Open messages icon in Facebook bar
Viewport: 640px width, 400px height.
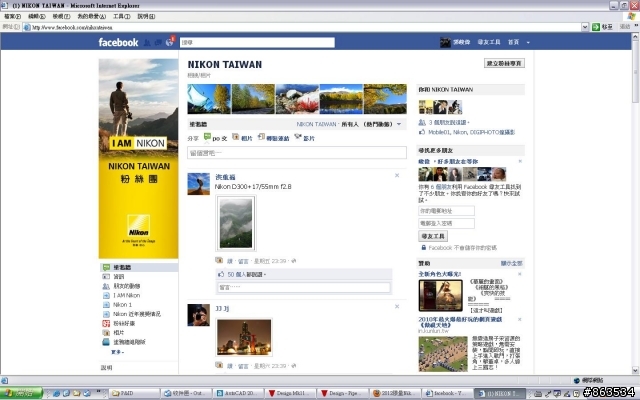coord(158,42)
